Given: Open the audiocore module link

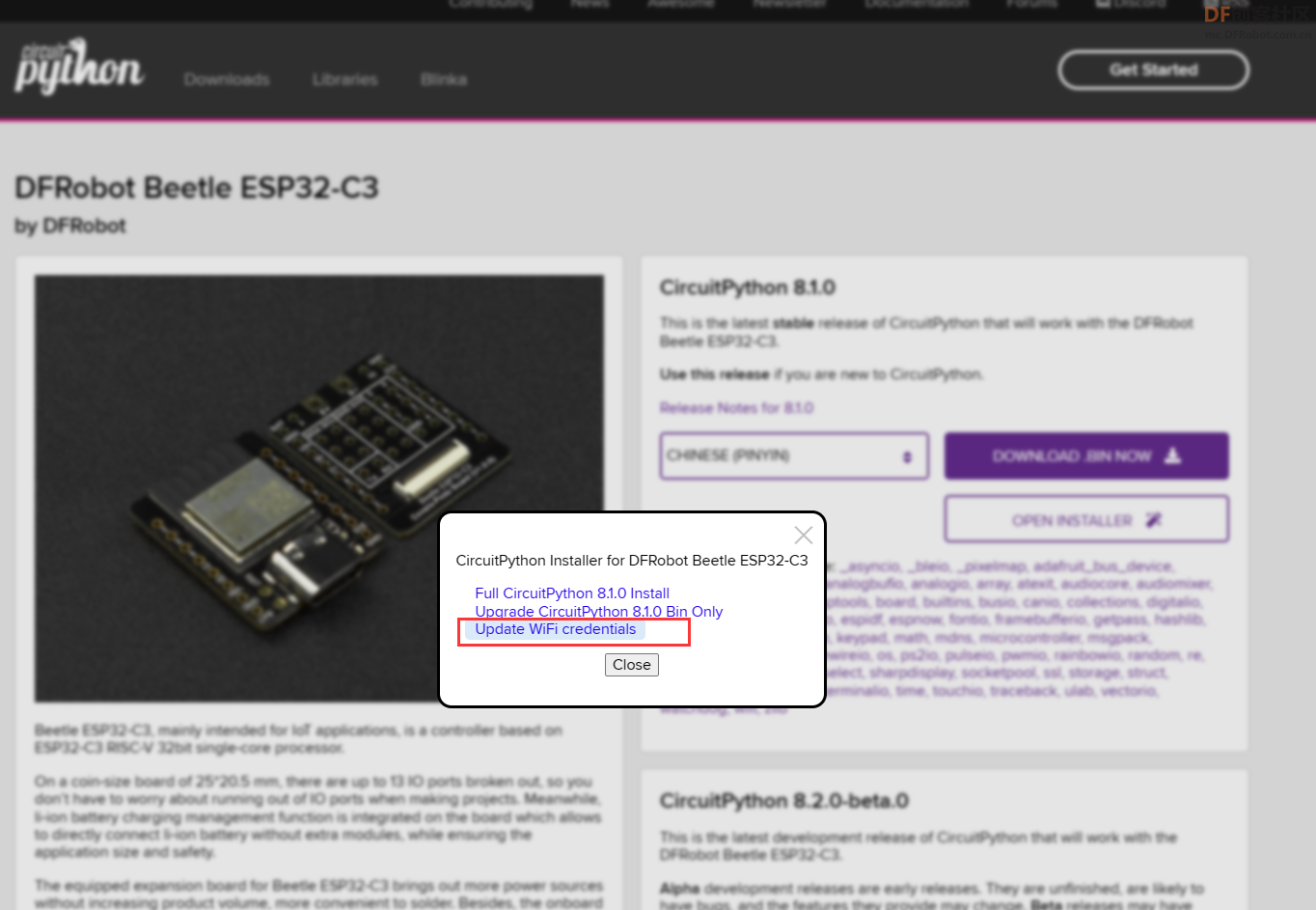Looking at the screenshot, I should [1095, 584].
